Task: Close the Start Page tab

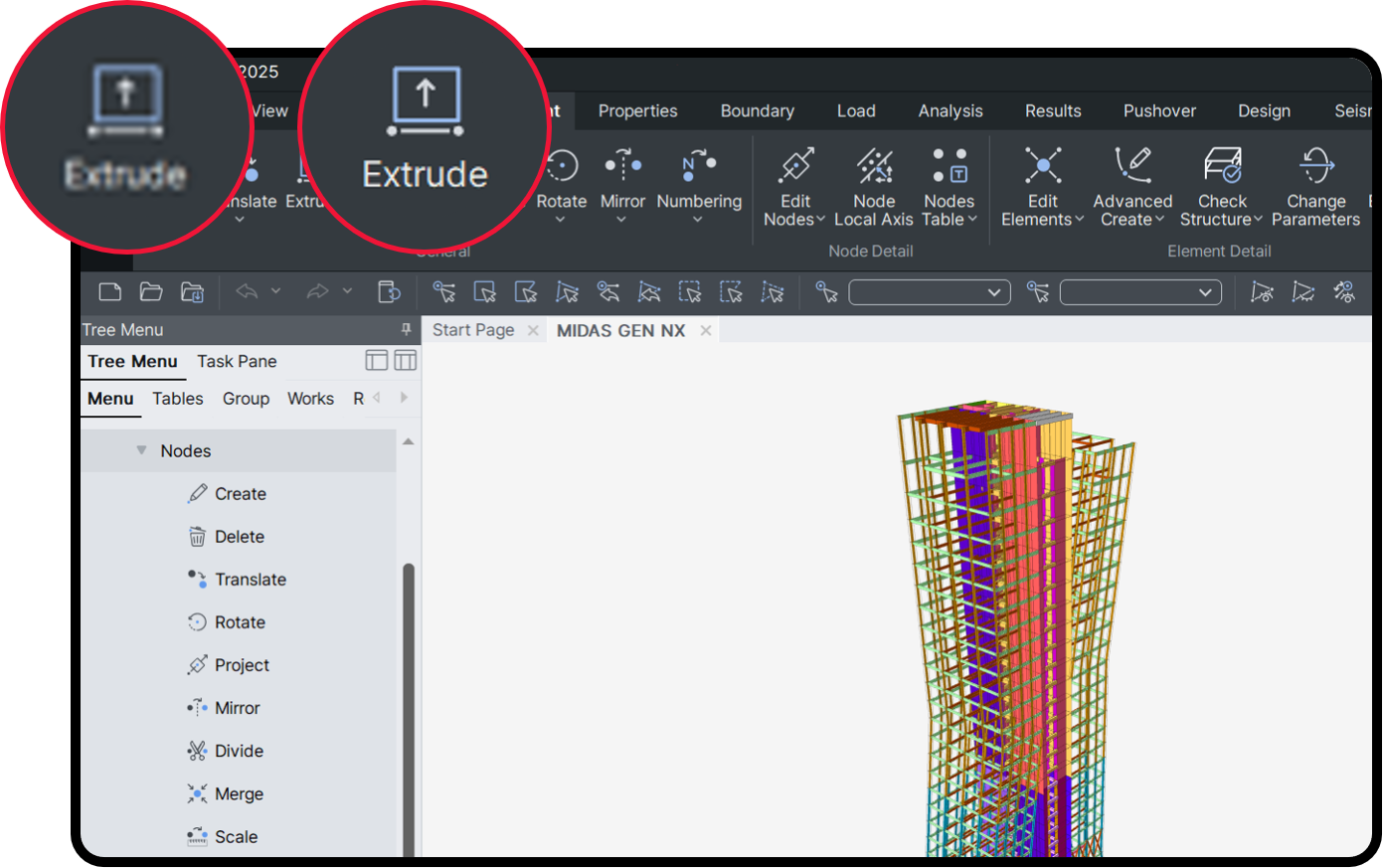Action: [533, 330]
